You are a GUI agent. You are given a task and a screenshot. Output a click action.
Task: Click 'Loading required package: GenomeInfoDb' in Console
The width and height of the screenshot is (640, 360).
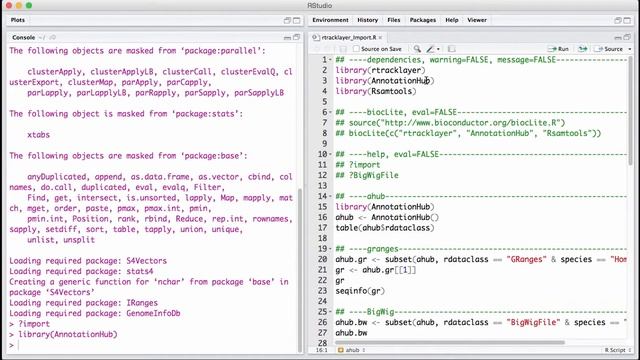(x=95, y=313)
